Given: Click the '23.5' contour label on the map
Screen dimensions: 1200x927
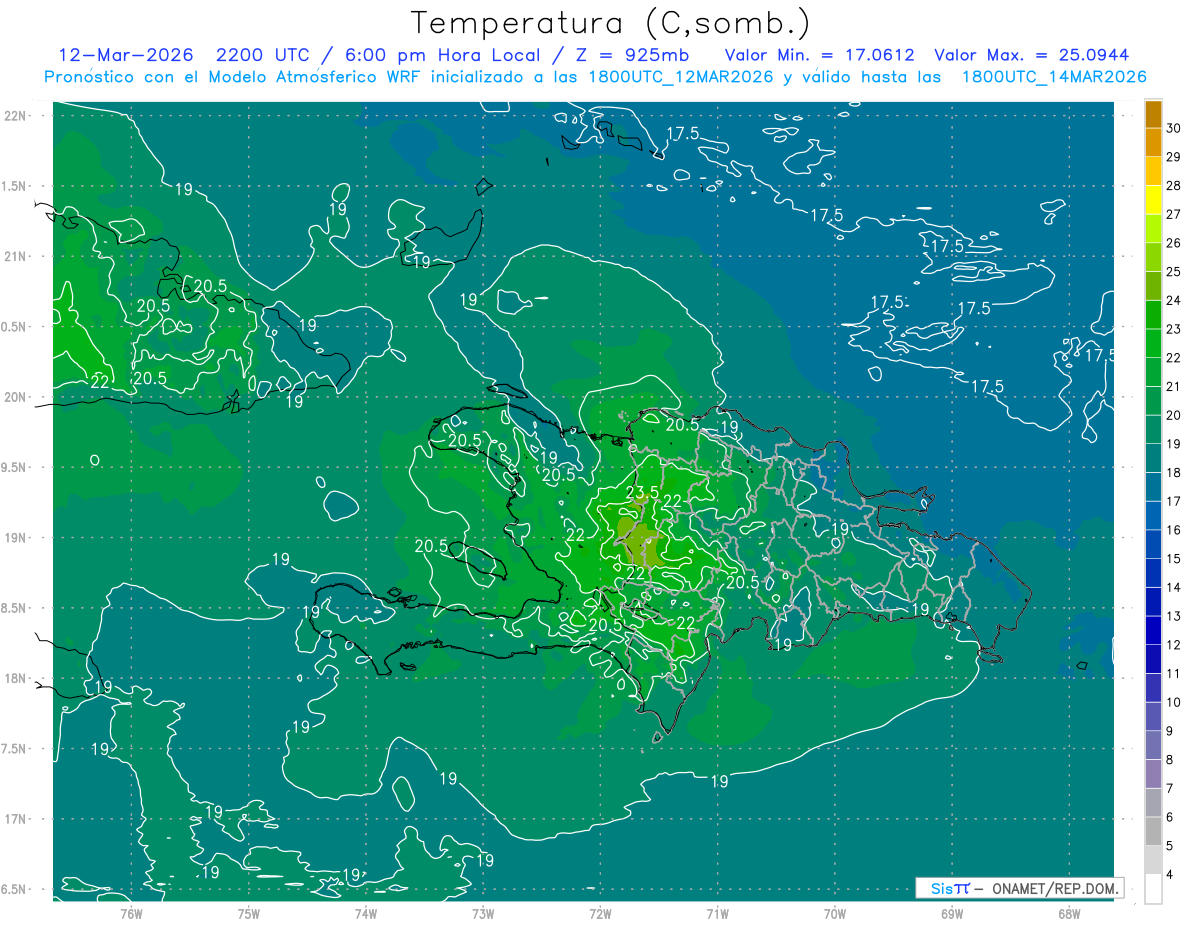Looking at the screenshot, I should point(642,492).
